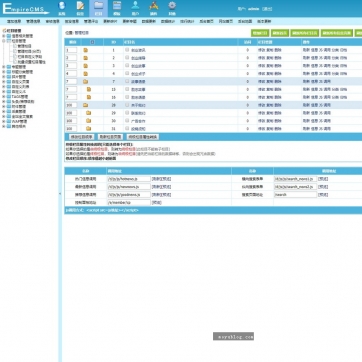Image resolution: width=362 pixels, height=362 pixels.
Task: Click the search_news2.js address field
Action: point(295,187)
